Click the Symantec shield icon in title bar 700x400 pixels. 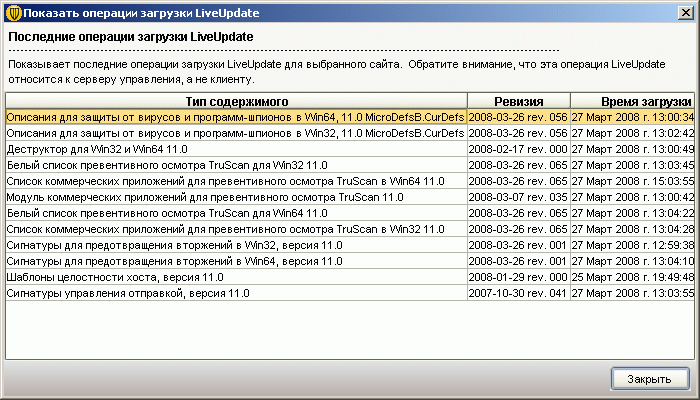click(14, 13)
